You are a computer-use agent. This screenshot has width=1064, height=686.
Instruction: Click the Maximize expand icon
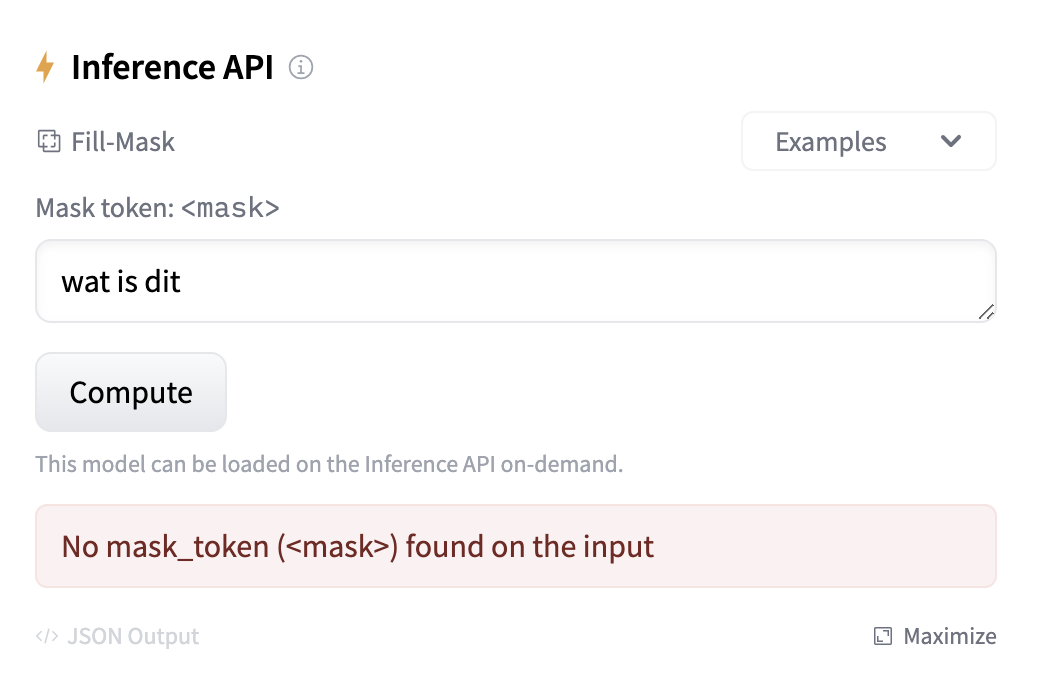click(883, 636)
